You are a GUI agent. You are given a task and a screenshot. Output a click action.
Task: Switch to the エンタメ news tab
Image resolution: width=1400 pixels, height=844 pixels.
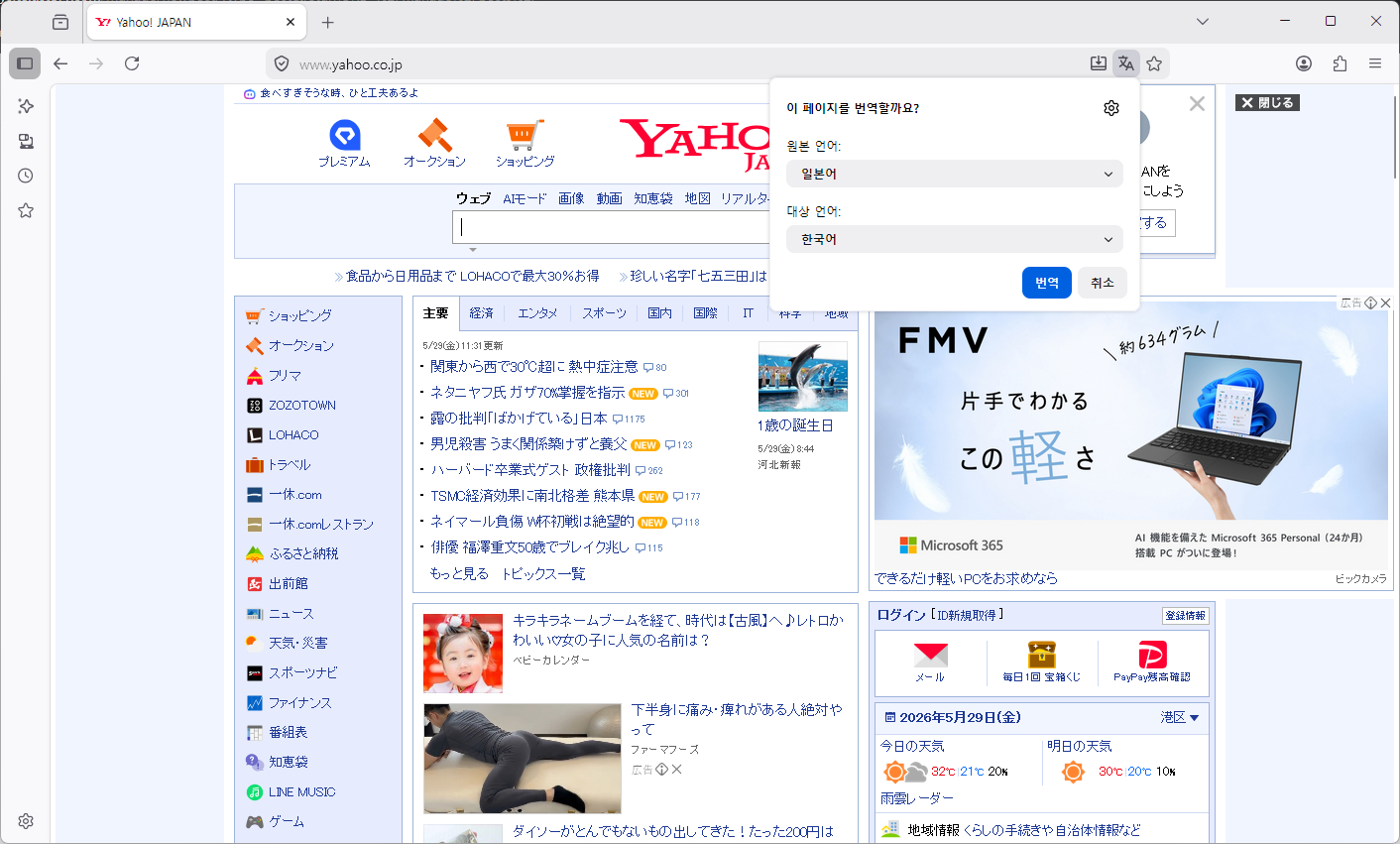pos(537,313)
